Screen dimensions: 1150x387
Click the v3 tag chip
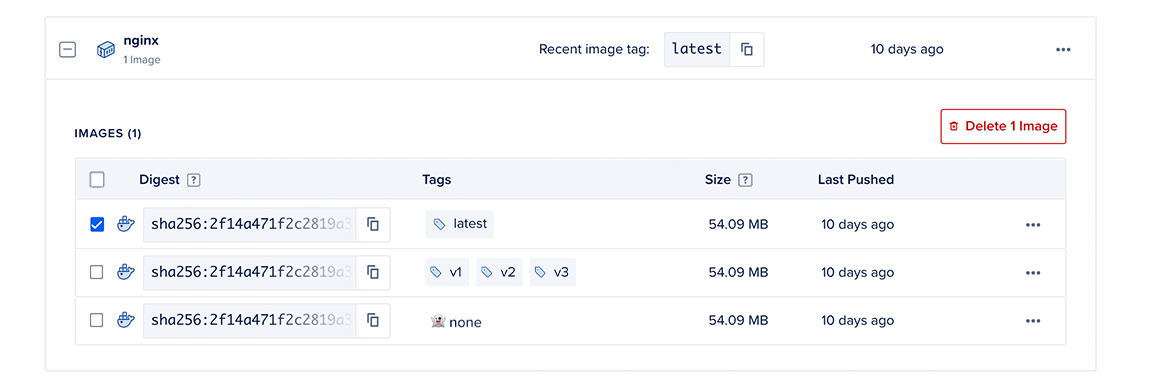pyautogui.click(x=552, y=272)
